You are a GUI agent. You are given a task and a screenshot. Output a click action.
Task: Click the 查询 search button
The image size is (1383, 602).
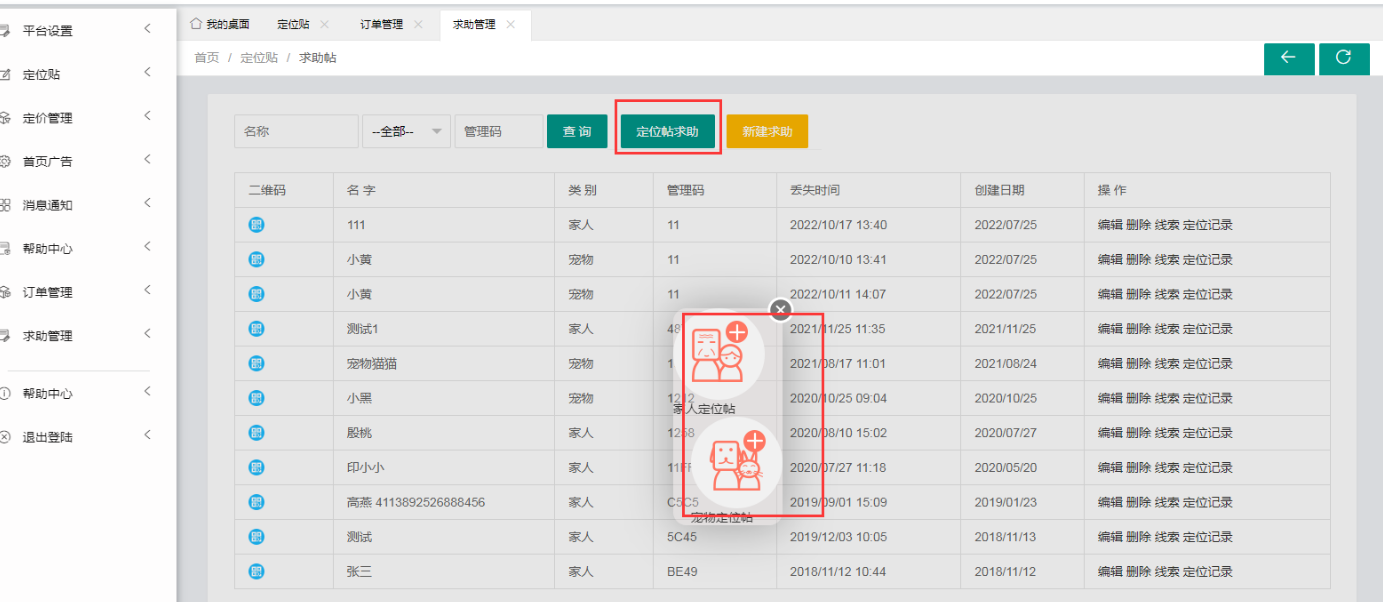[x=577, y=132]
